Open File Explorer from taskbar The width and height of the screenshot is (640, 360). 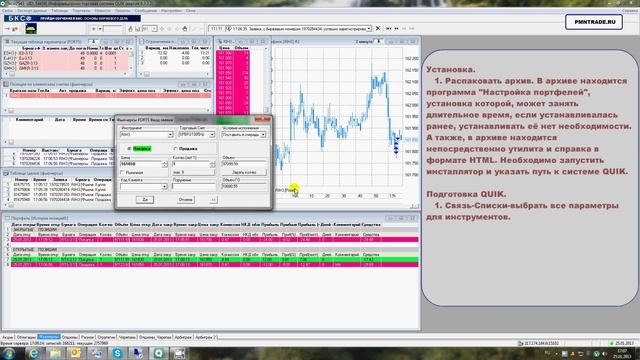pyautogui.click(x=55, y=353)
